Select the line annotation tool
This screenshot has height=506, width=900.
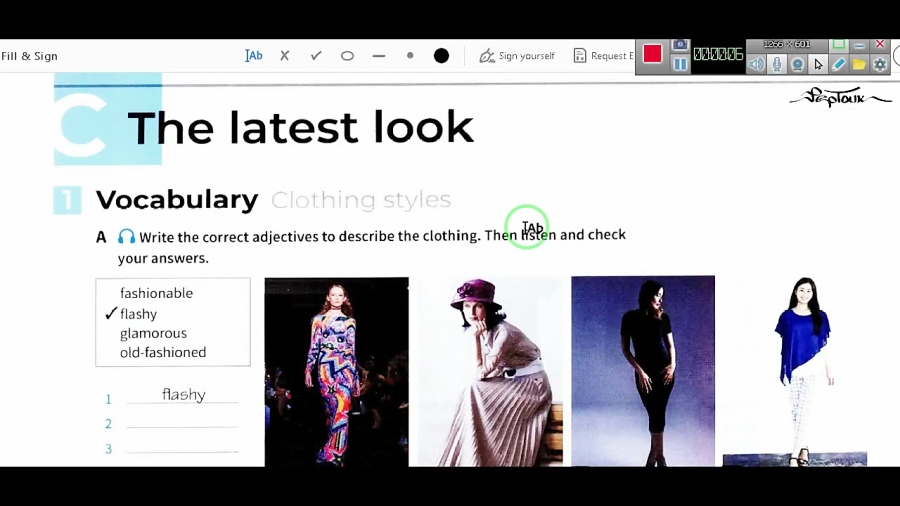pyautogui.click(x=379, y=56)
